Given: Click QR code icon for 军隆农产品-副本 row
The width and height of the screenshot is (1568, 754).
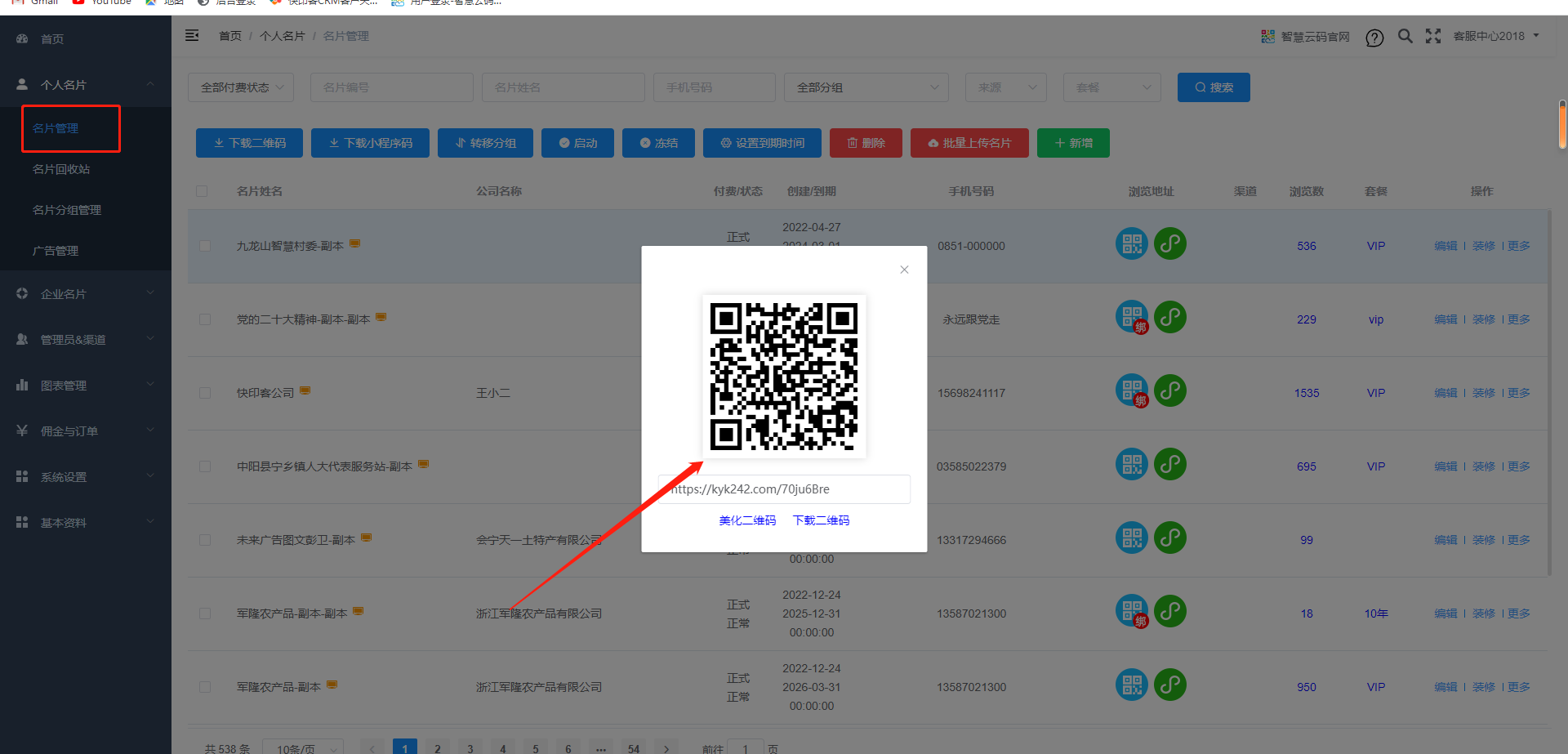Looking at the screenshot, I should coord(1131,685).
